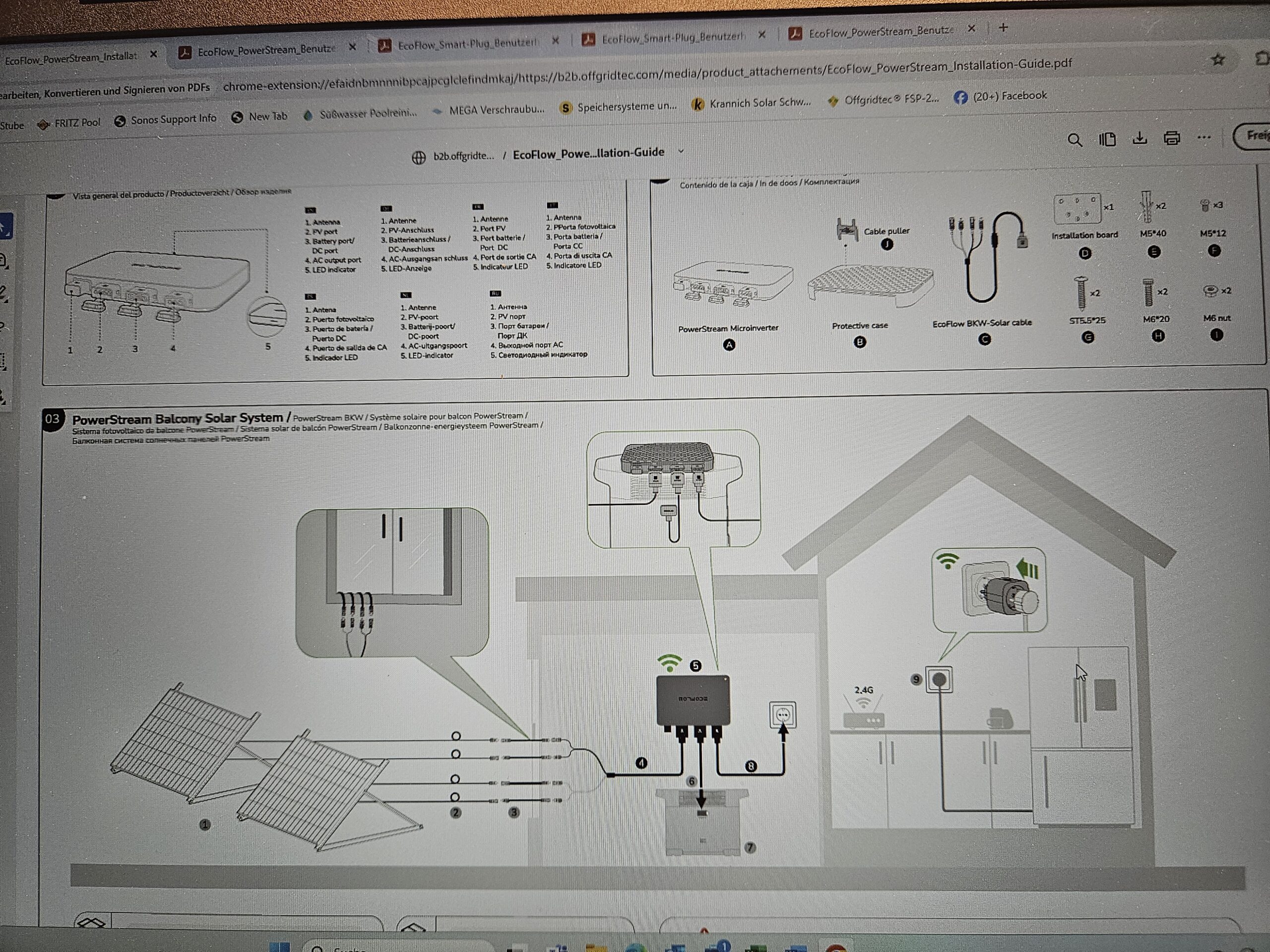Open Chrome from the taskbar
This screenshot has height=952, width=1270.
pos(835,948)
